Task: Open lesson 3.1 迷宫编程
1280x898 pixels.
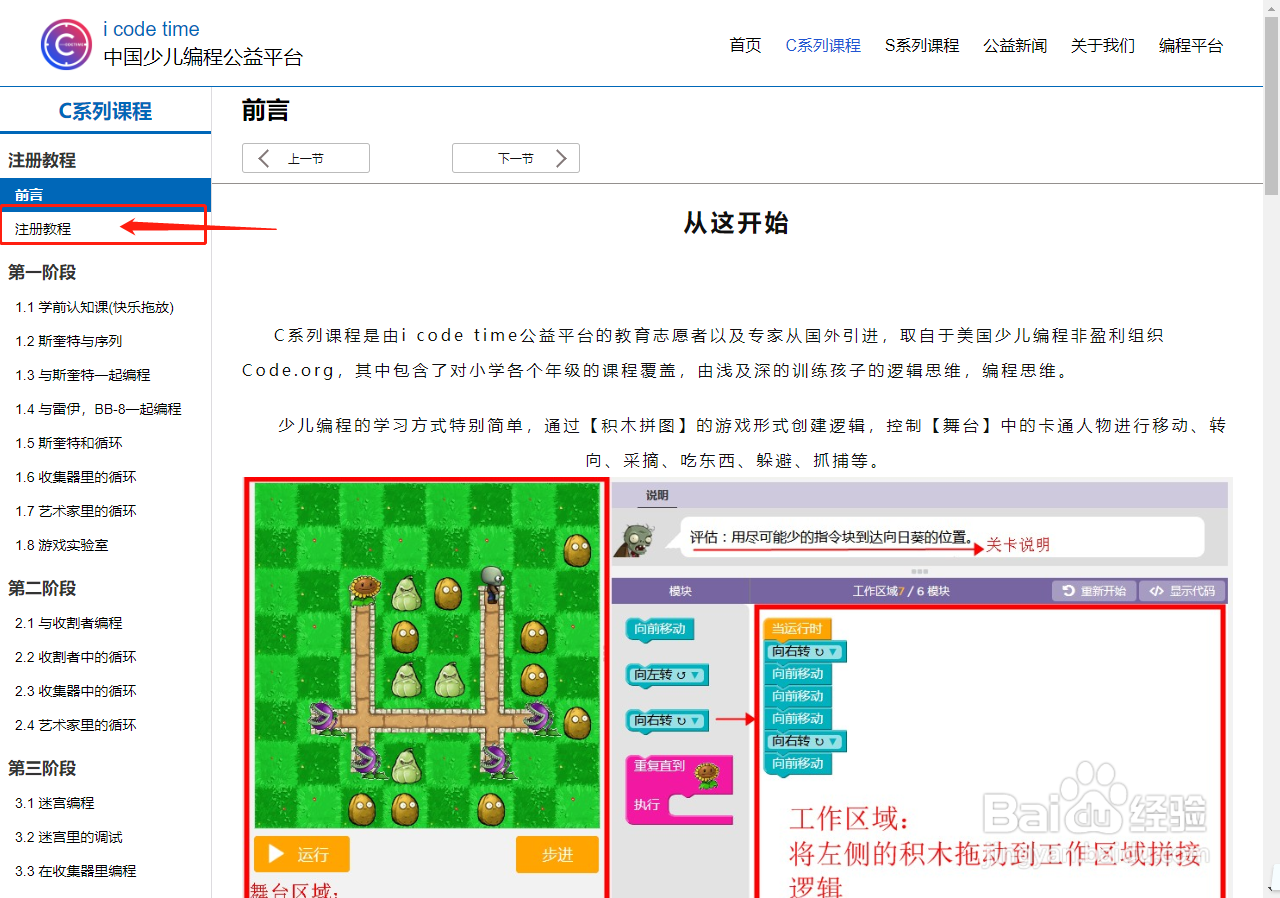Action: (x=54, y=803)
